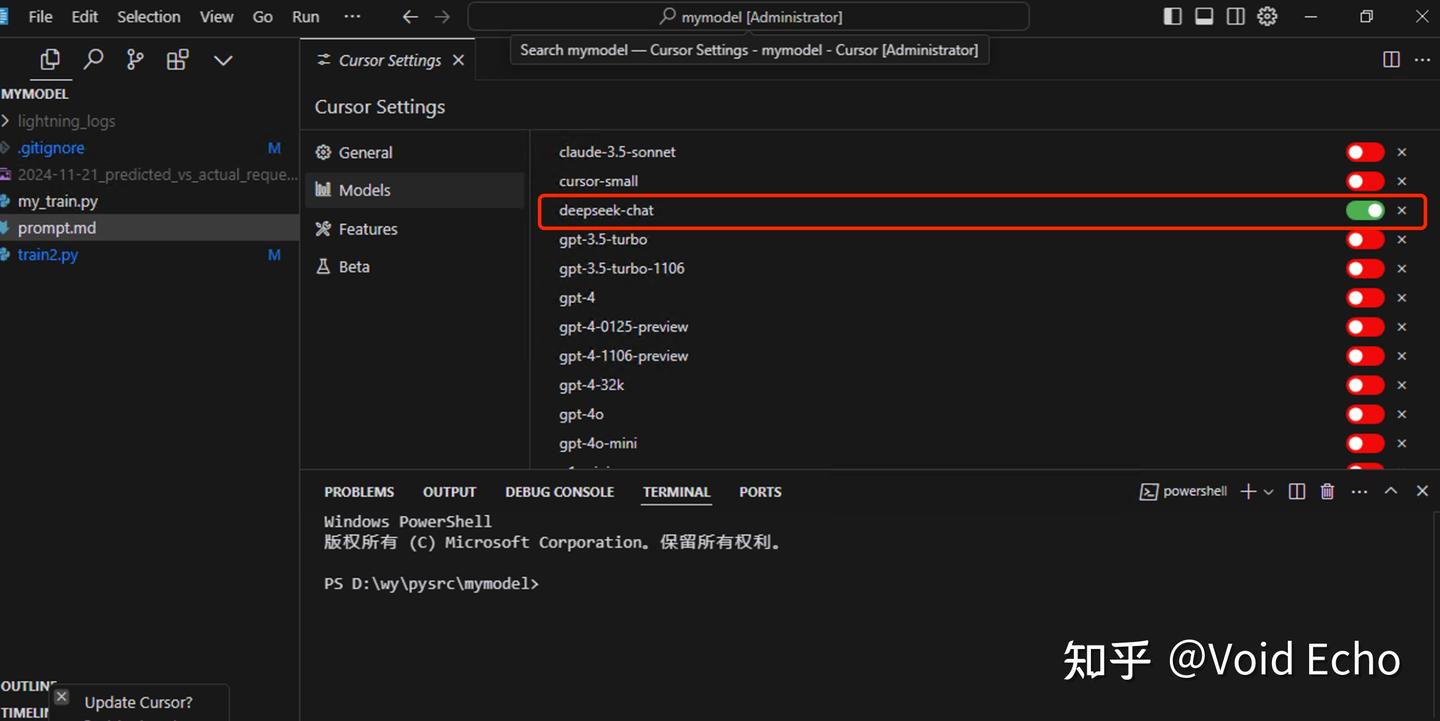Toggle the gpt-4o model switch
This screenshot has width=1440, height=721.
[x=1365, y=414]
